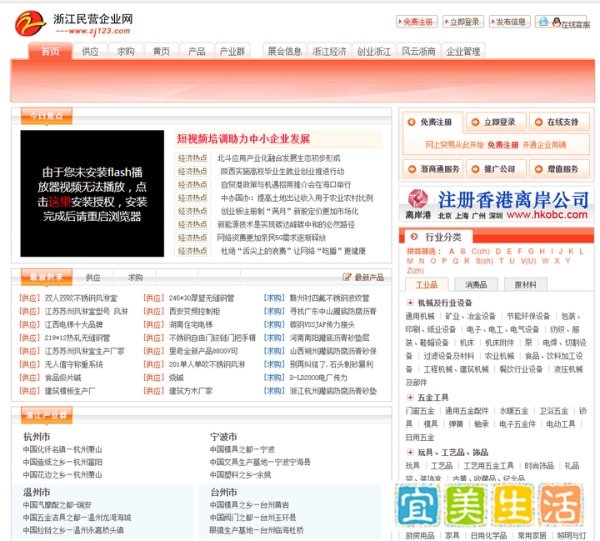The image size is (600, 541).
Task: Click the blue 宜 tile in floating ad
Action: [417, 505]
